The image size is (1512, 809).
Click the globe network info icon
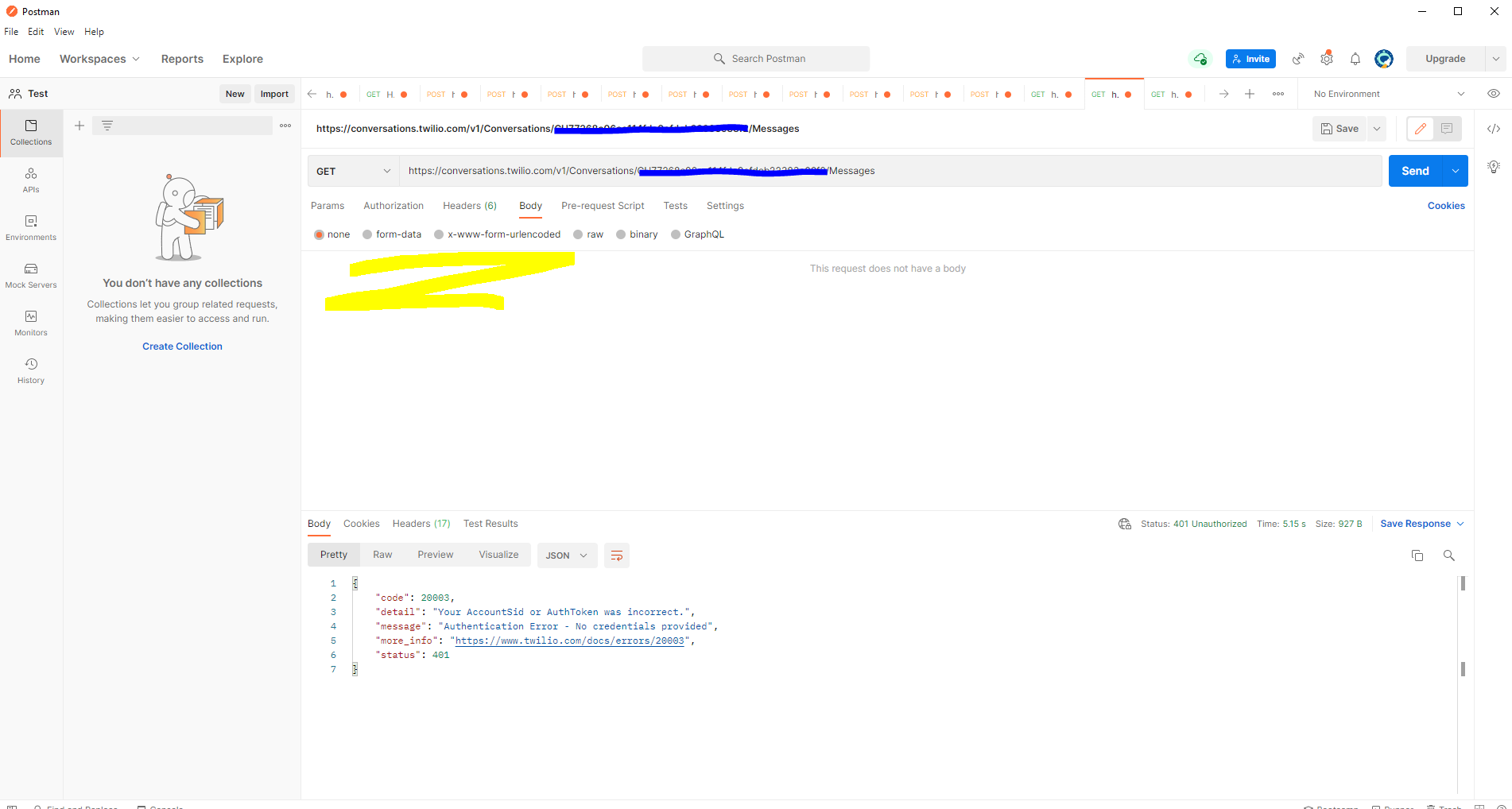(x=1125, y=524)
